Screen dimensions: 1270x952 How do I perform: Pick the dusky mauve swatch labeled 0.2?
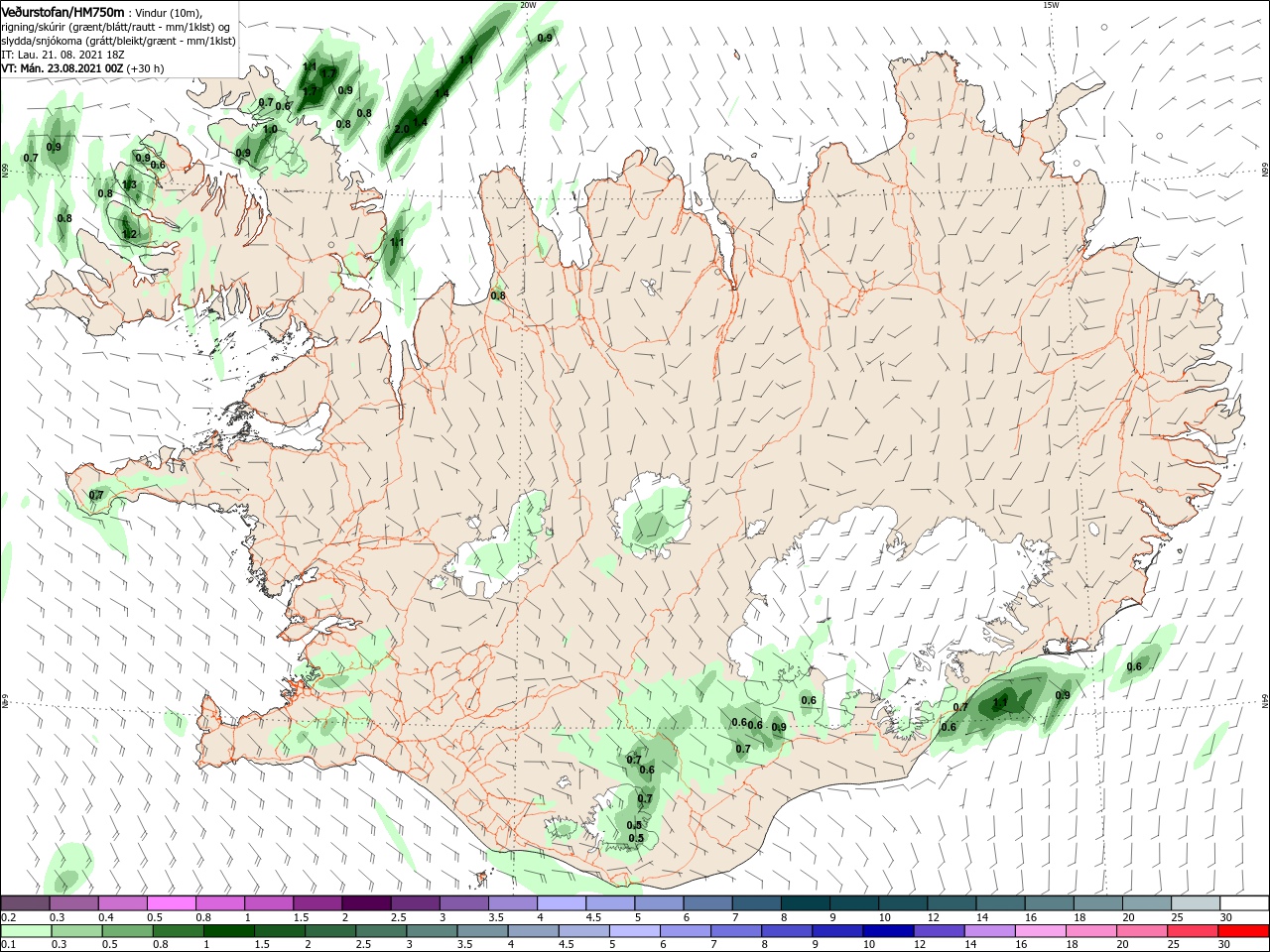[x=25, y=902]
